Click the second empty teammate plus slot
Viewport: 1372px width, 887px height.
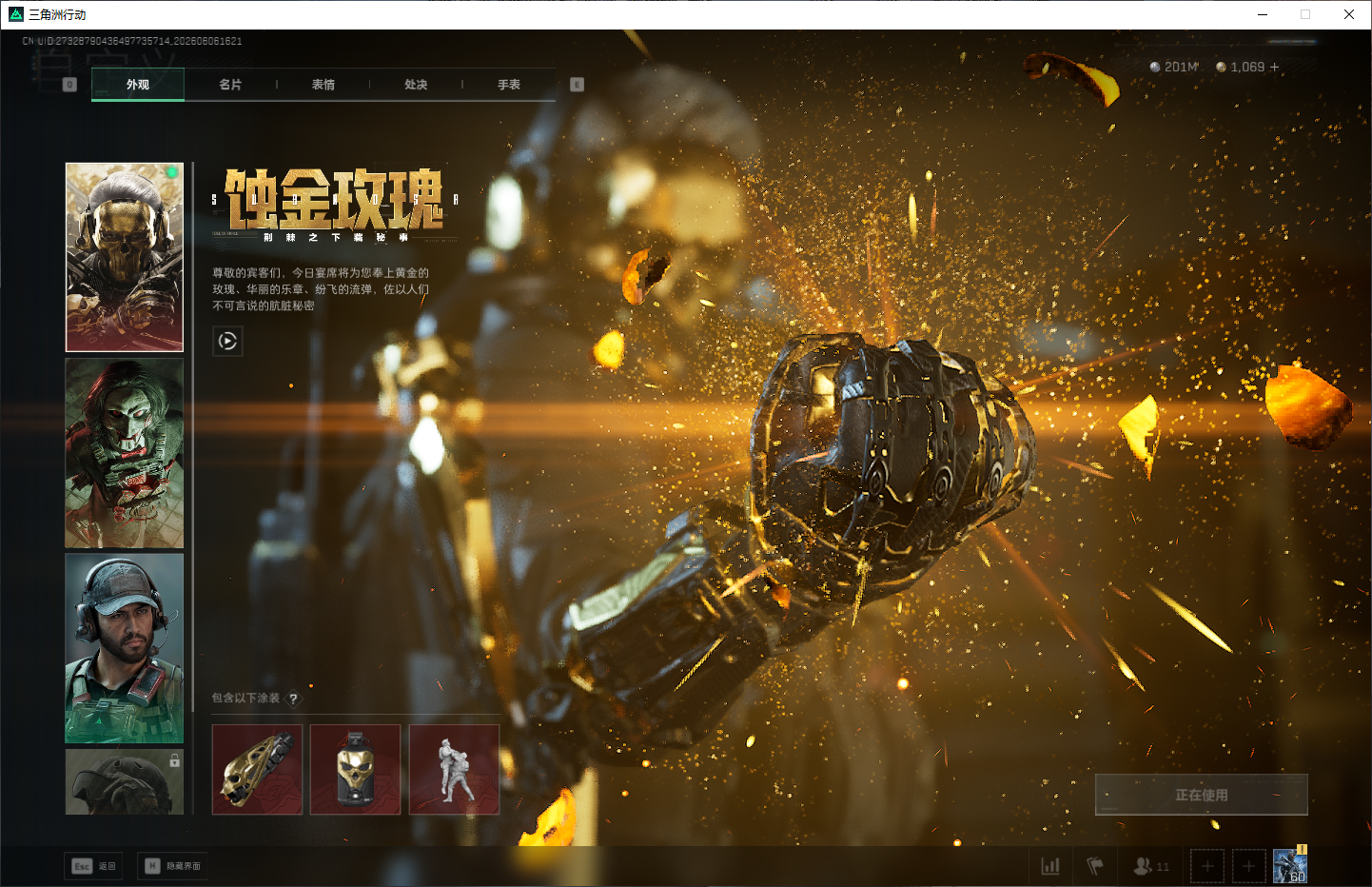click(1249, 866)
